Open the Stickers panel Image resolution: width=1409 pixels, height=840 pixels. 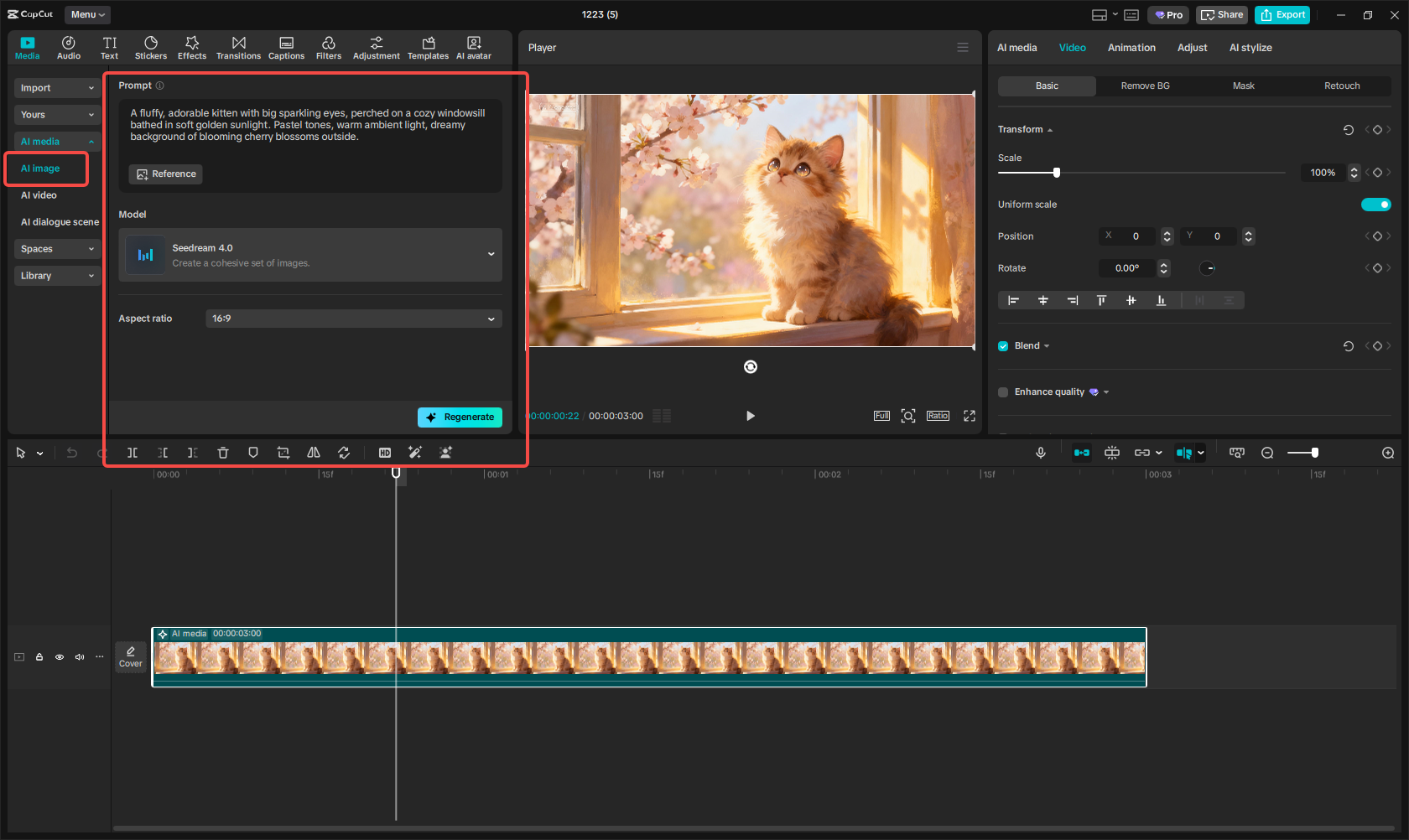pyautogui.click(x=151, y=48)
